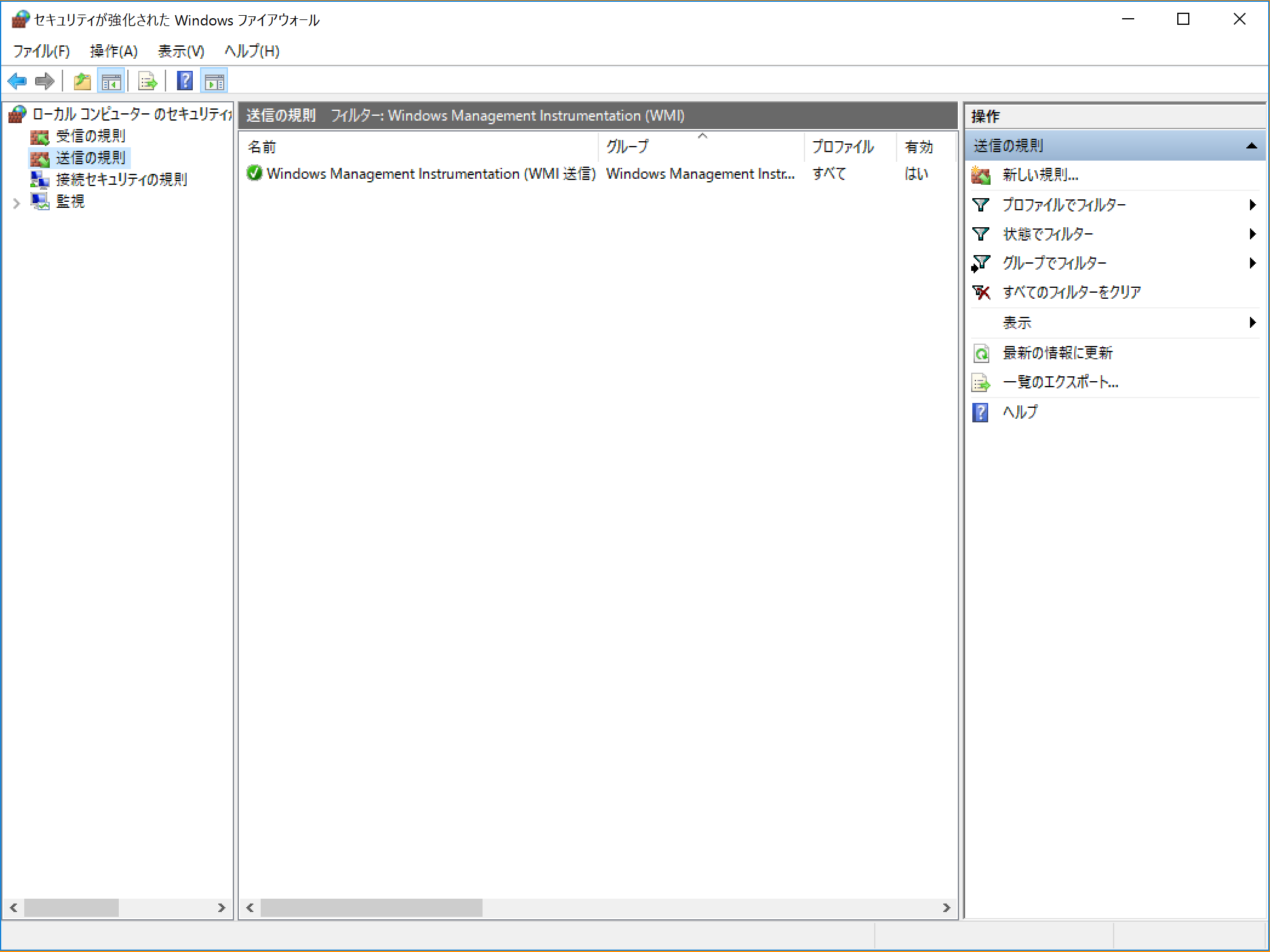The image size is (1270, 952).
Task: Open グループでフィルター submenu arrow
Action: (x=1252, y=263)
